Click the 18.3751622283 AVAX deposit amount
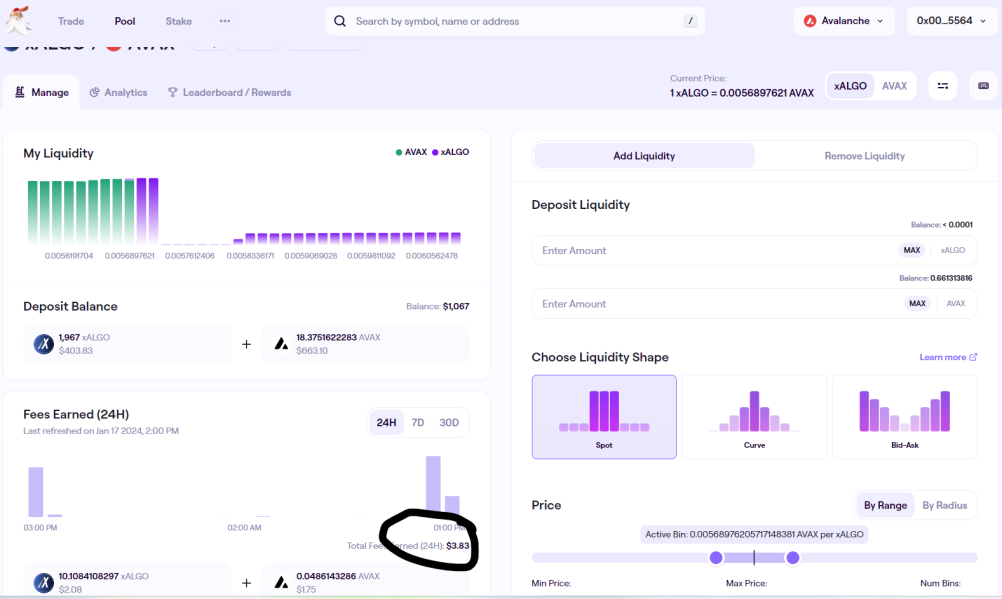 tap(338, 337)
